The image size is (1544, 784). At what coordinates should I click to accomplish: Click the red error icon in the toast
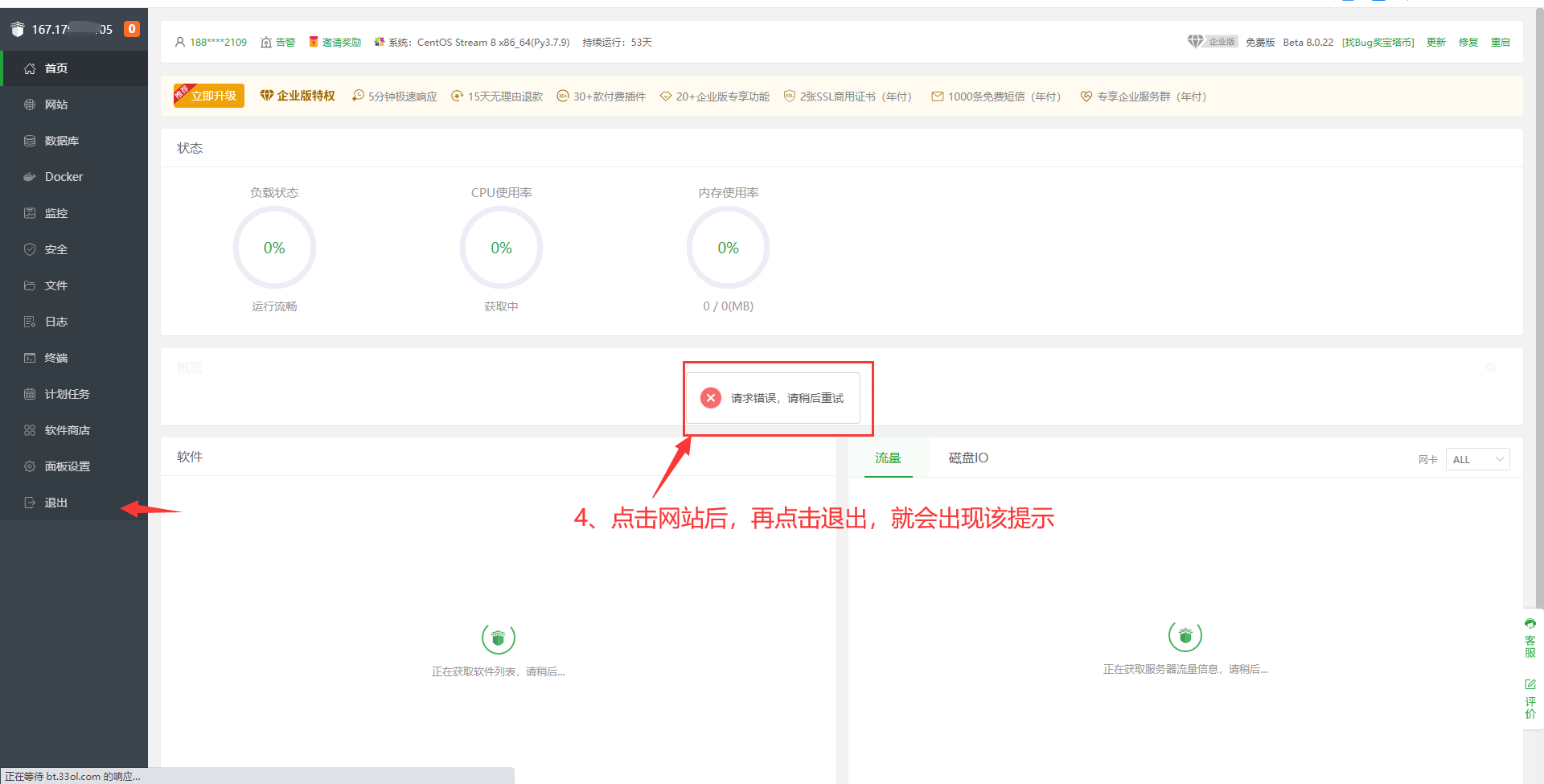coord(711,398)
